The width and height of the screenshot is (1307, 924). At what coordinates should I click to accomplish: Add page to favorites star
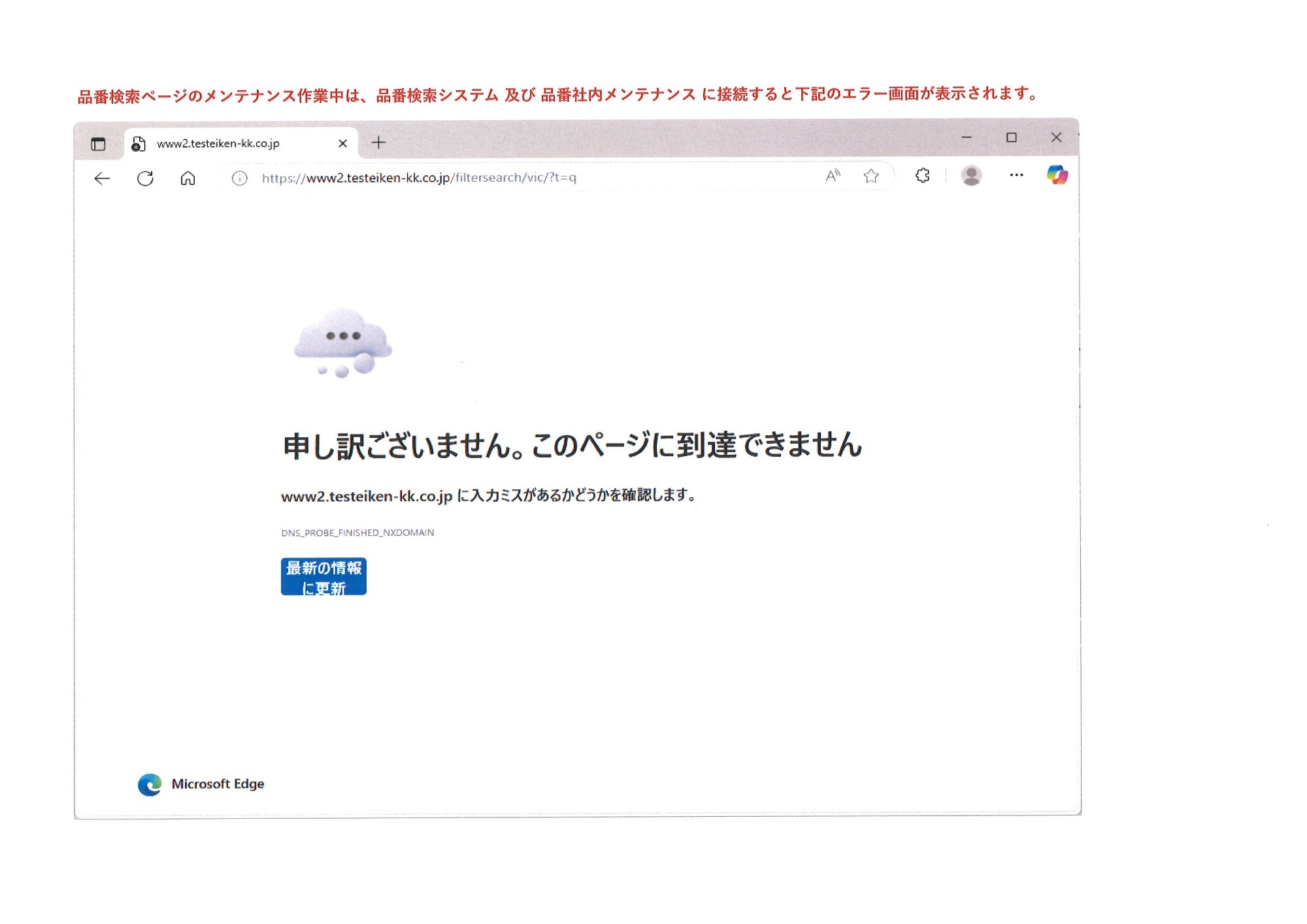click(871, 176)
